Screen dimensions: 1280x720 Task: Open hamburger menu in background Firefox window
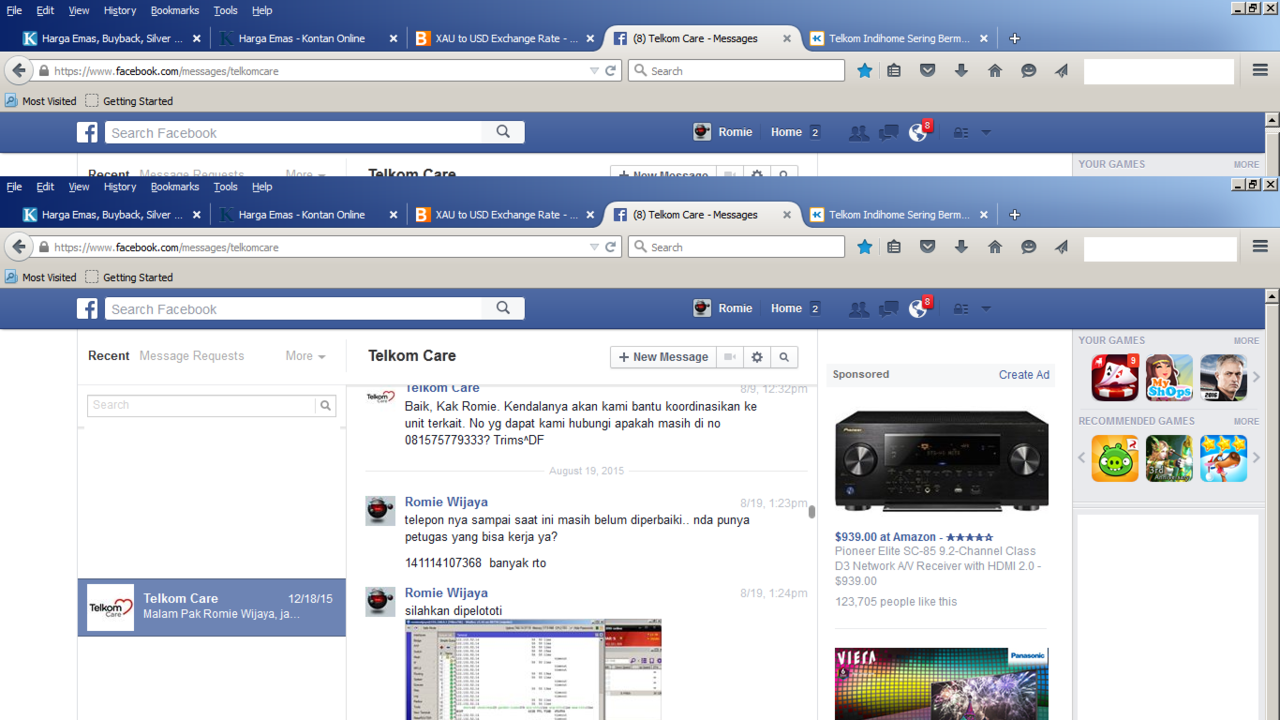pyautogui.click(x=1260, y=71)
